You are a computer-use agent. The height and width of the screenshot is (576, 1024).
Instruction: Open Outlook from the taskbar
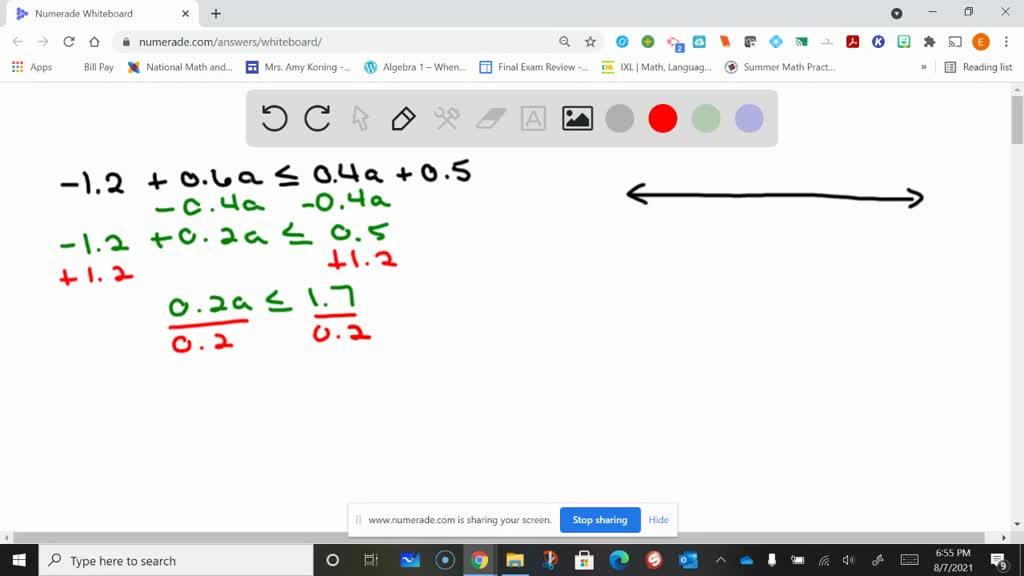coord(688,560)
